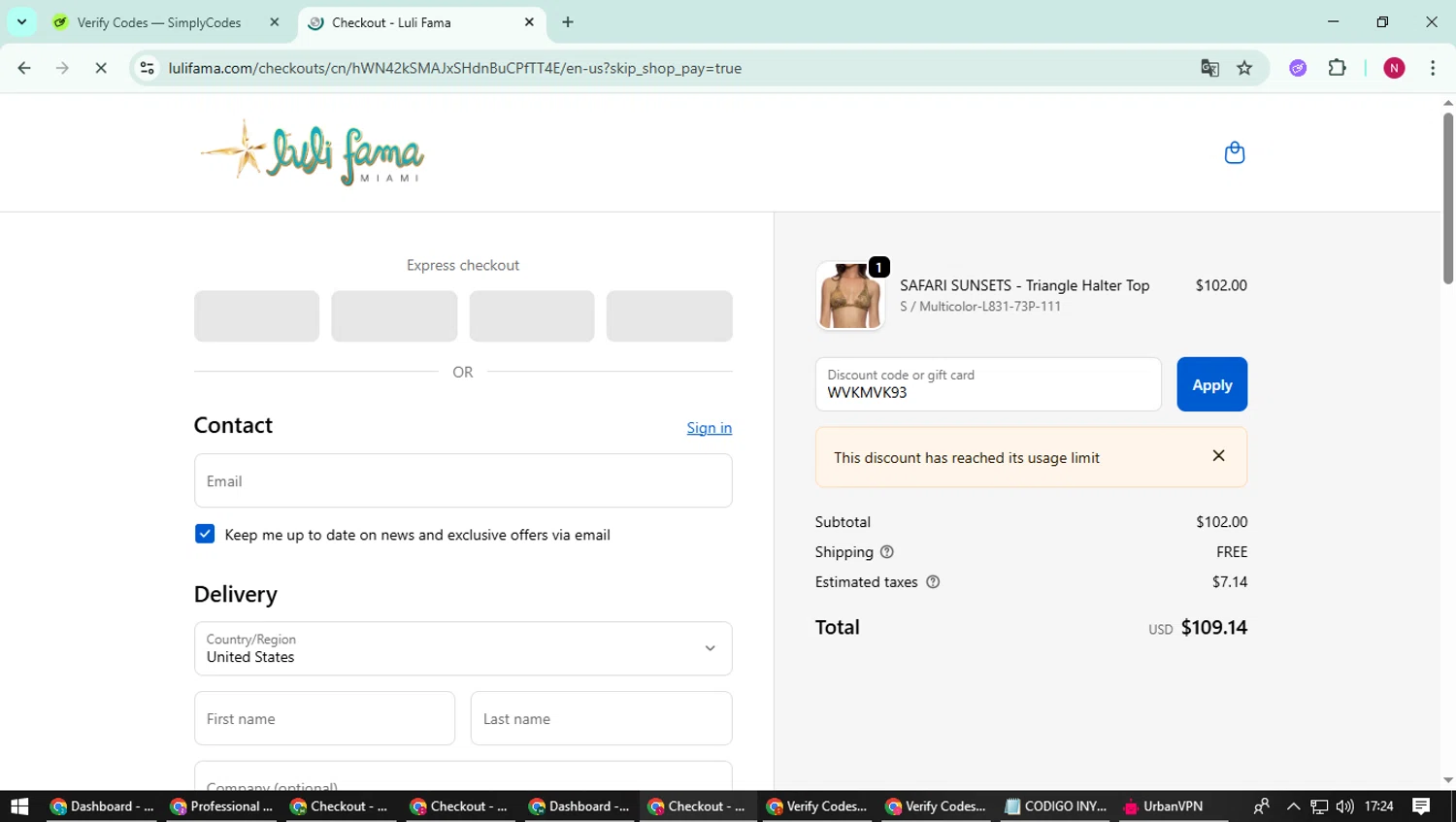This screenshot has width=1456, height=822.
Task: Open the People icon in system tray
Action: click(x=1261, y=806)
